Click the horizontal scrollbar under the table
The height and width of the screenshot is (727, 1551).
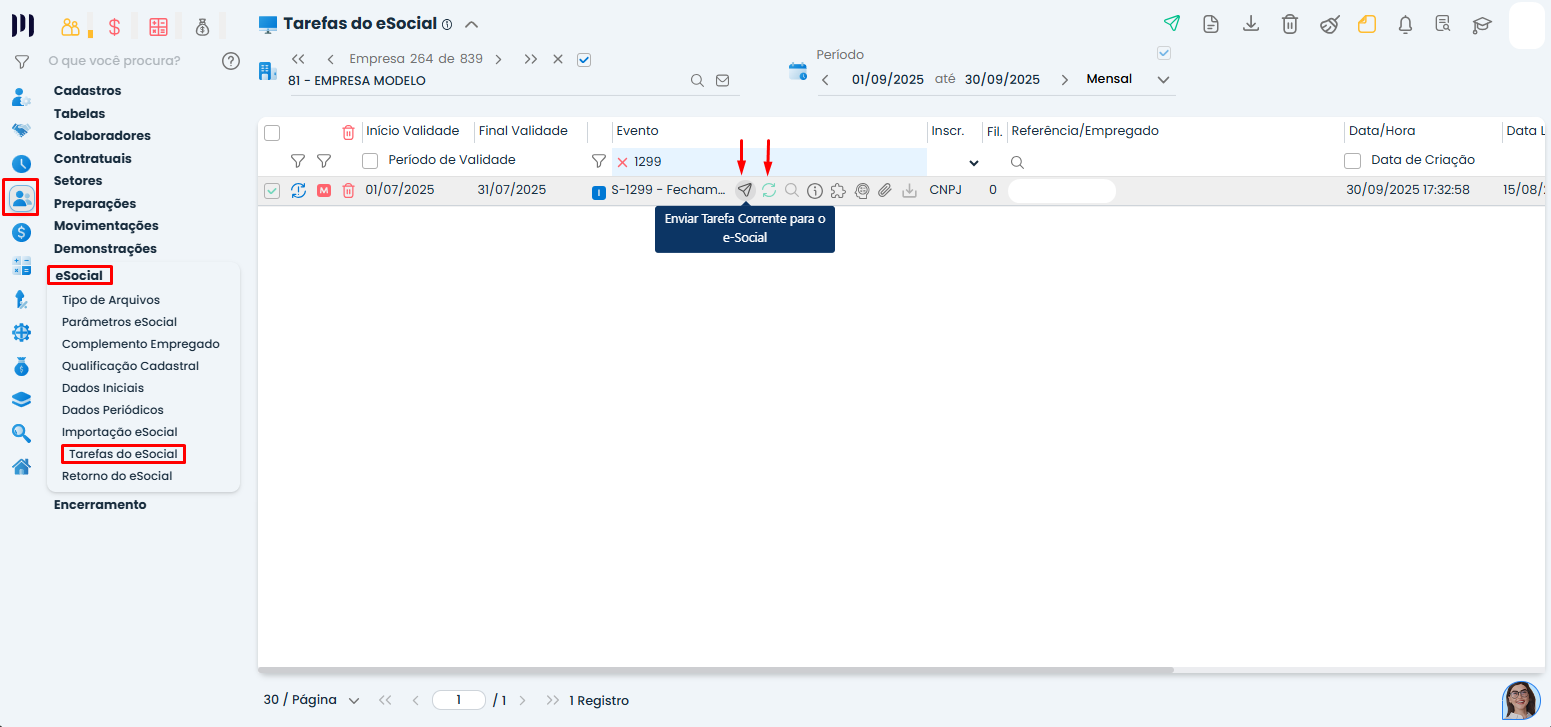[x=716, y=669]
